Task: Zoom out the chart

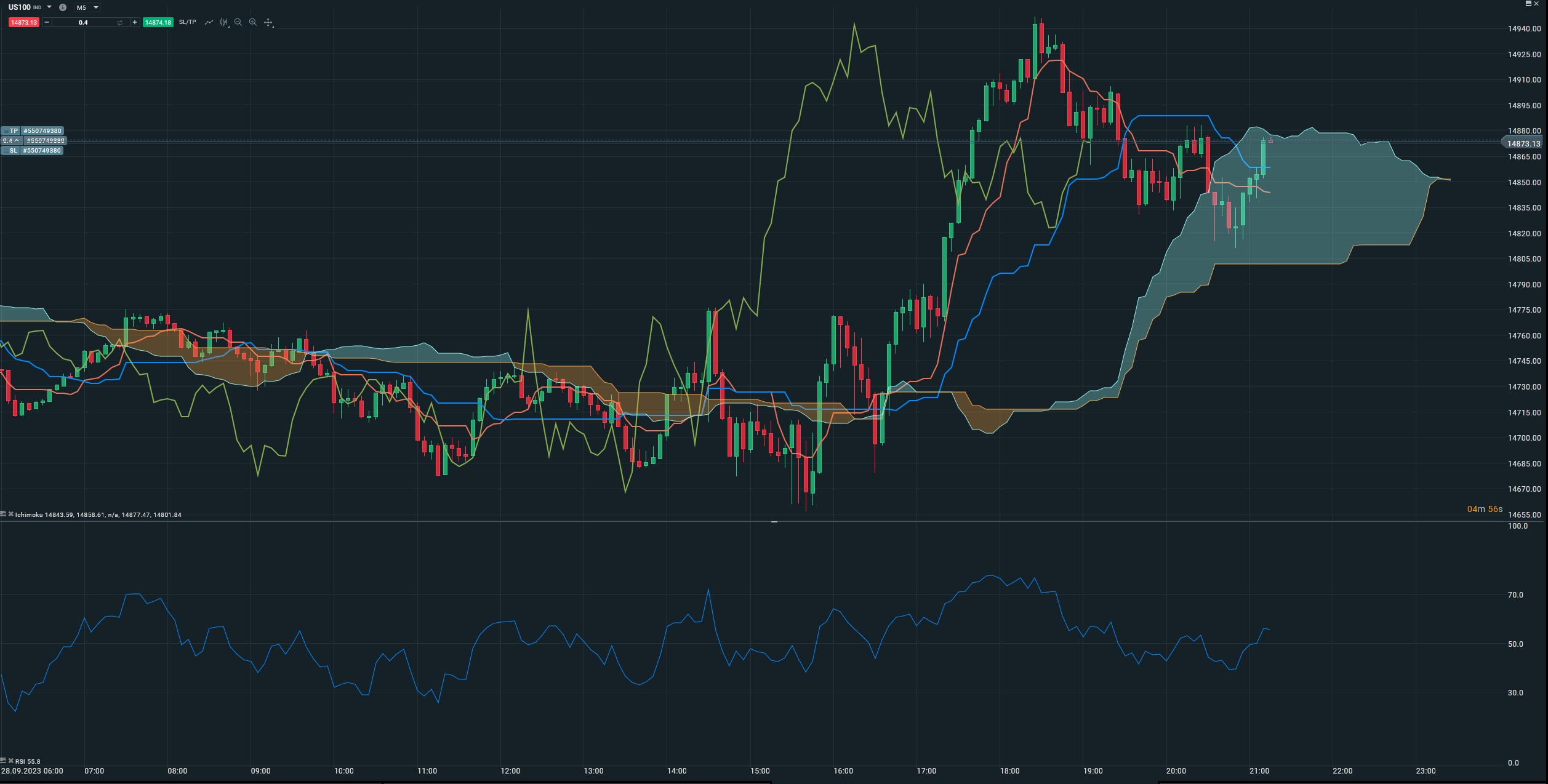Action: (238, 22)
